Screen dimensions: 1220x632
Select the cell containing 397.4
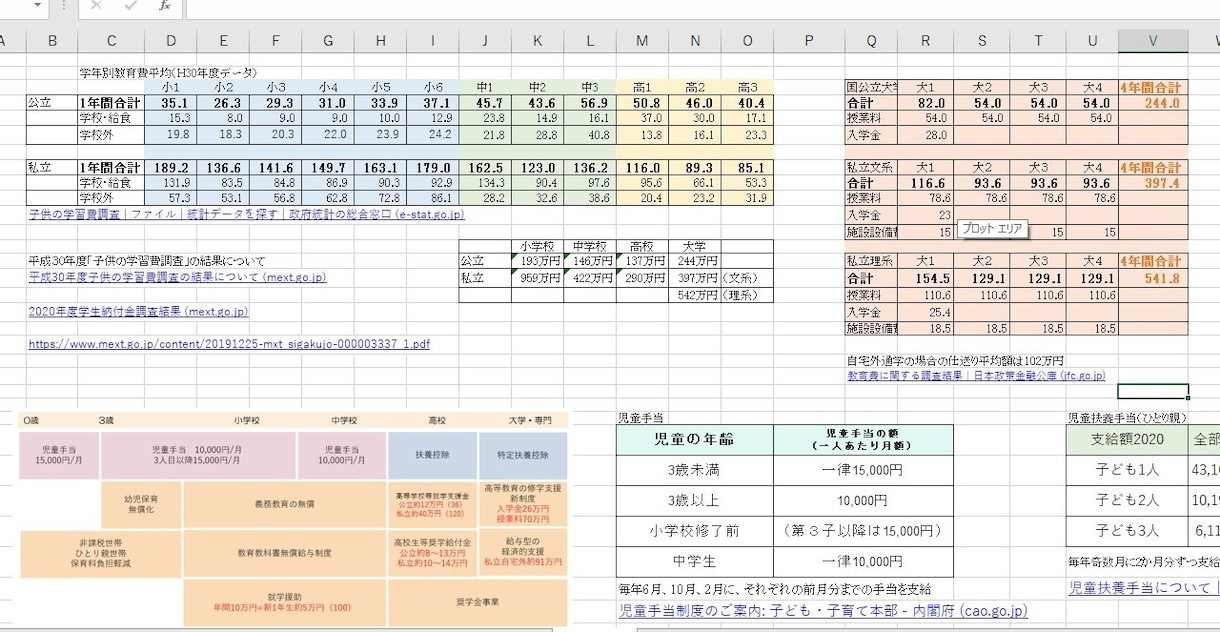[x=1153, y=184]
